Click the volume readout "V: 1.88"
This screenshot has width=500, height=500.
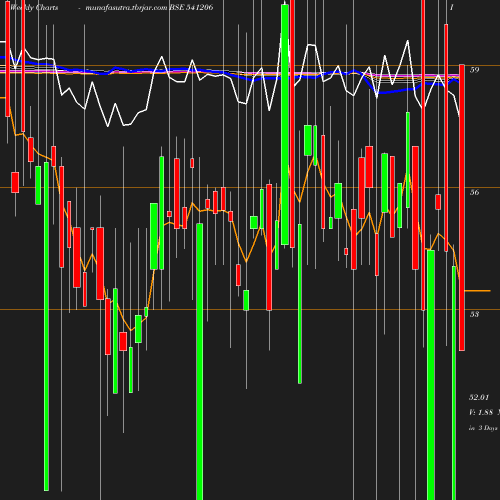click(481, 412)
